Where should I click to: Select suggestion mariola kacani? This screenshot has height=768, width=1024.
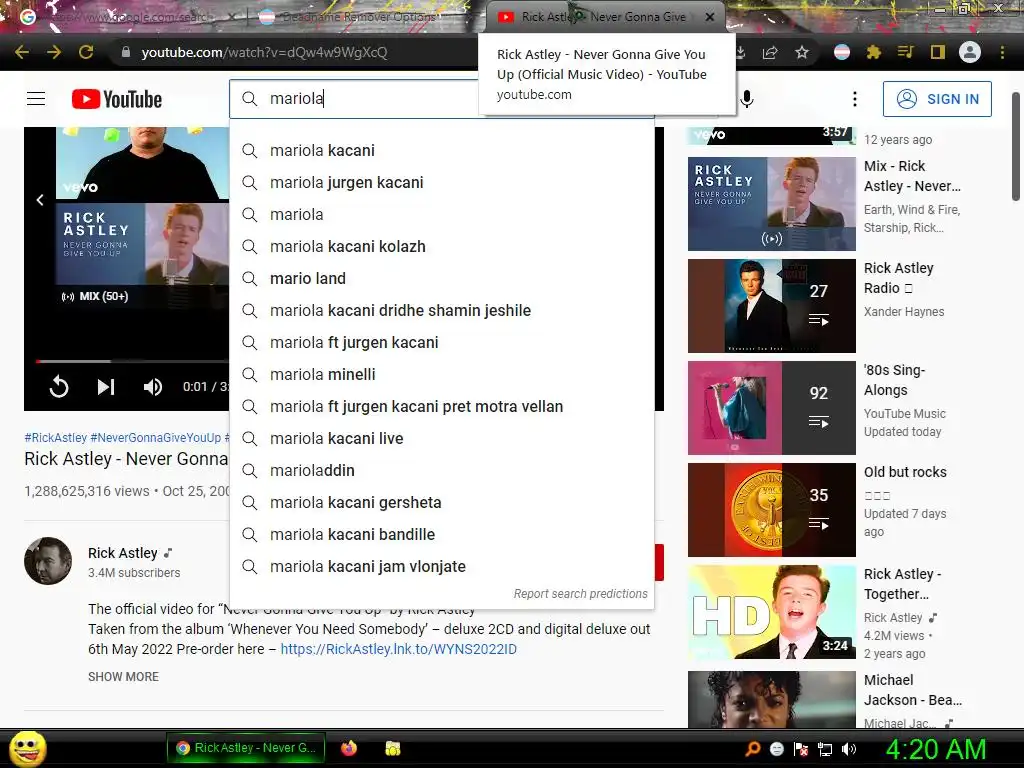tap(442, 150)
